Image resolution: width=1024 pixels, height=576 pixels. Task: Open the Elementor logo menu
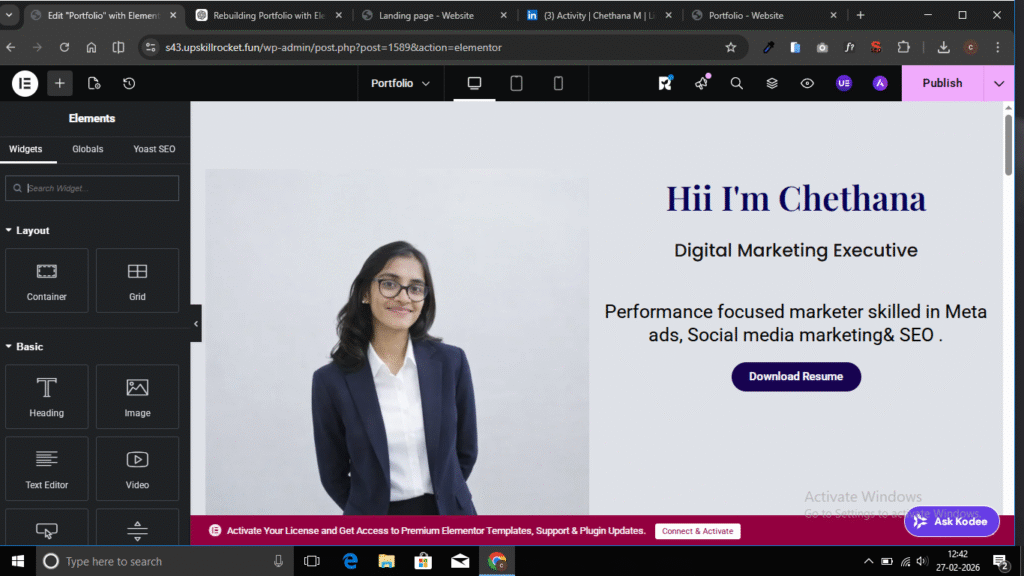25,83
